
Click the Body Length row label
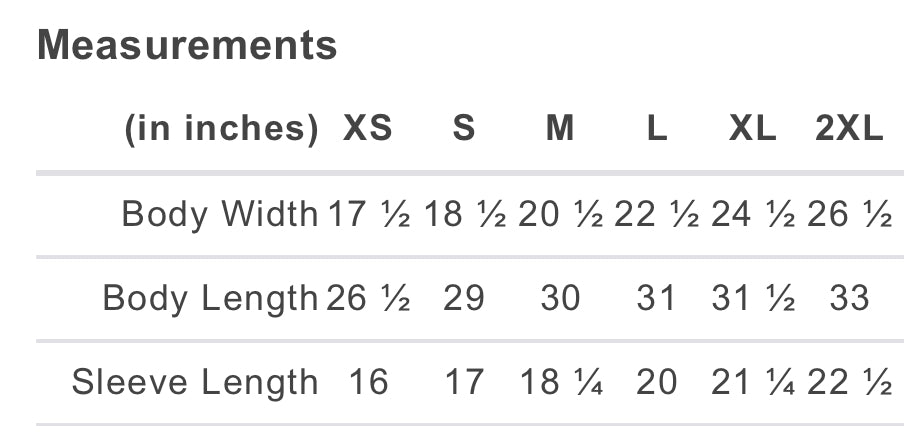pos(210,298)
